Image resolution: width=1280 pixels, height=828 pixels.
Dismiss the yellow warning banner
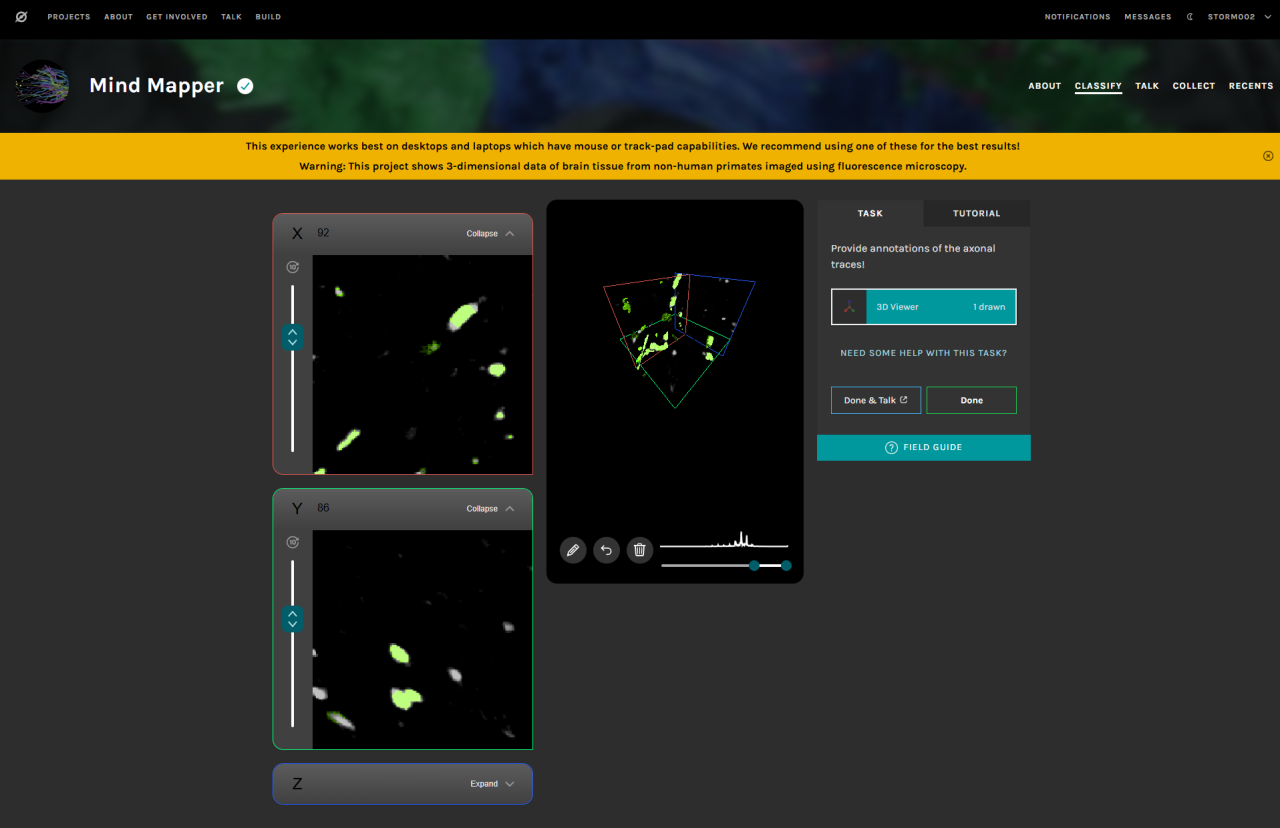[x=1268, y=156]
